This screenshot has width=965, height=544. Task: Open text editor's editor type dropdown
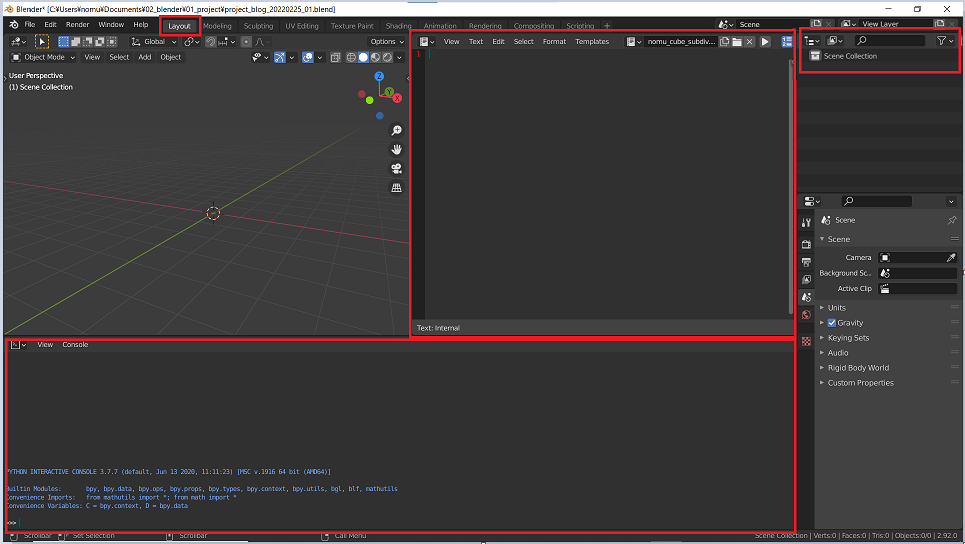tap(426, 42)
